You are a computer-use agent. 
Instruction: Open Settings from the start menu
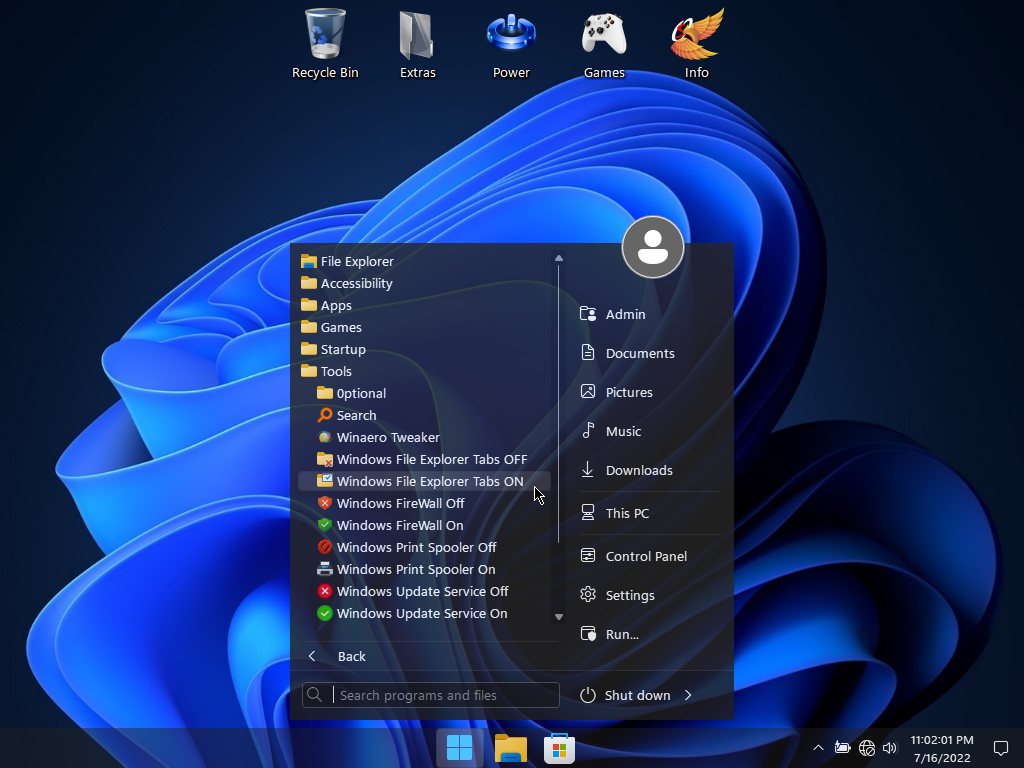click(x=649, y=595)
